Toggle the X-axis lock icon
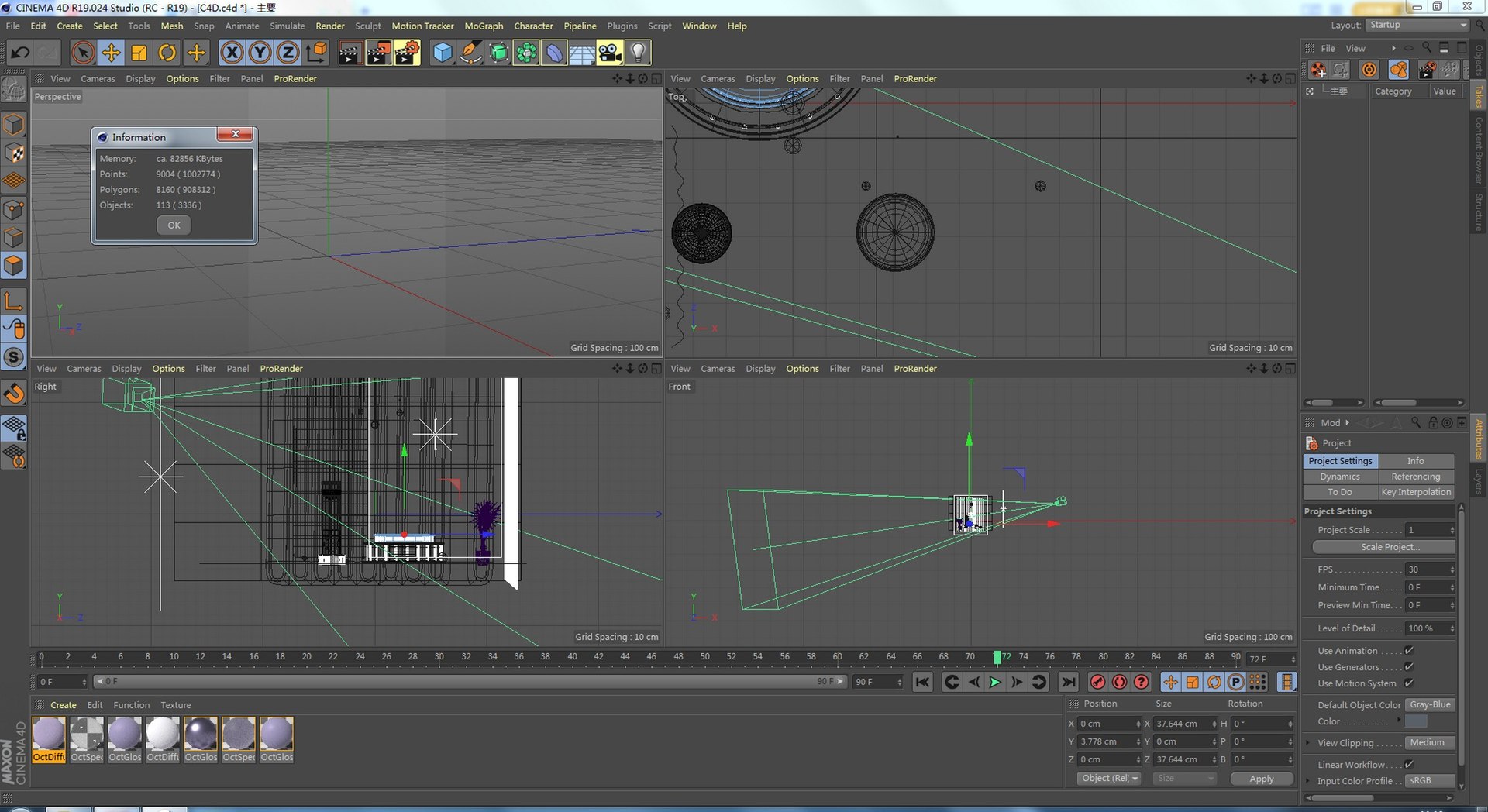1488x812 pixels. click(232, 53)
